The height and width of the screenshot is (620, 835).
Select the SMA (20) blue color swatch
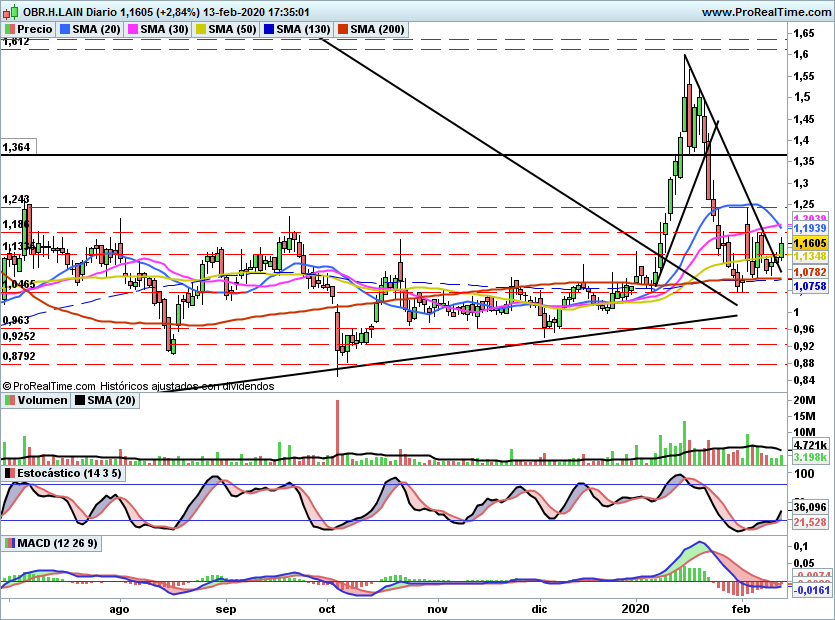pyautogui.click(x=65, y=29)
